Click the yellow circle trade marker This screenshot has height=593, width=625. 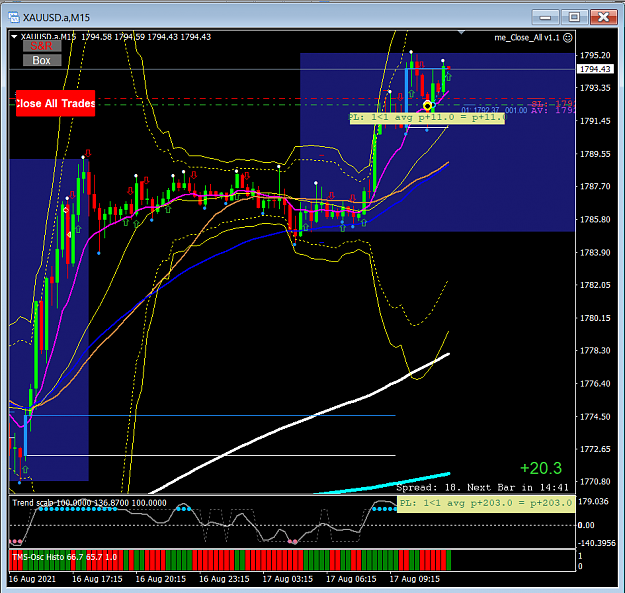(x=427, y=106)
